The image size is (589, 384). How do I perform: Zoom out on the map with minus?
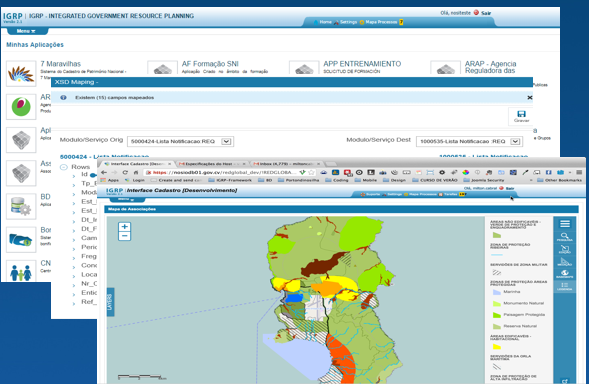[124, 236]
